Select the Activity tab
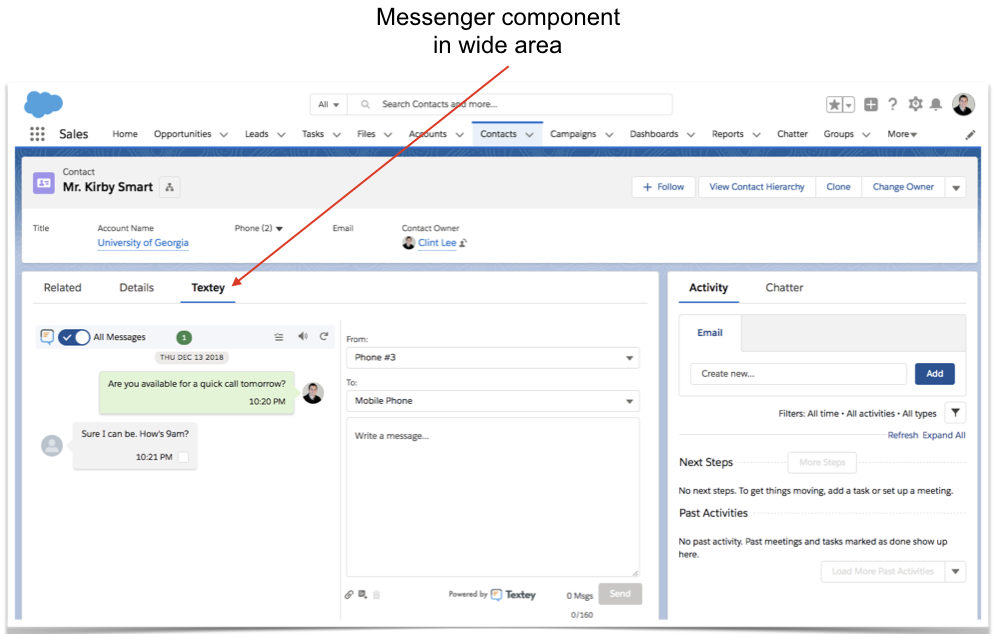 [x=708, y=287]
